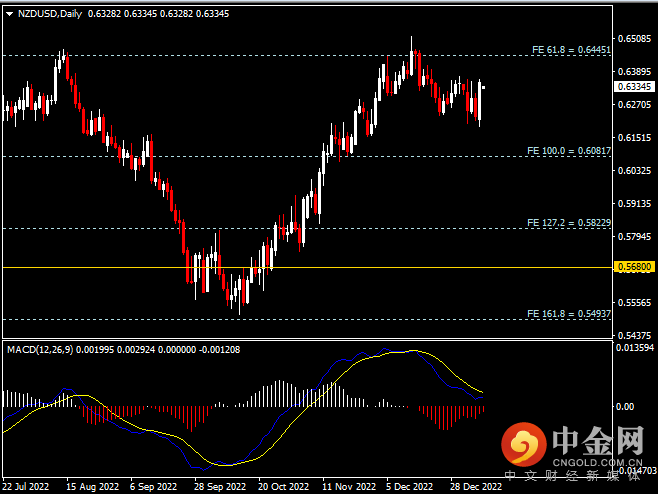
Task: Click the 0.56800 horizontal line price tag
Action: [x=632, y=267]
